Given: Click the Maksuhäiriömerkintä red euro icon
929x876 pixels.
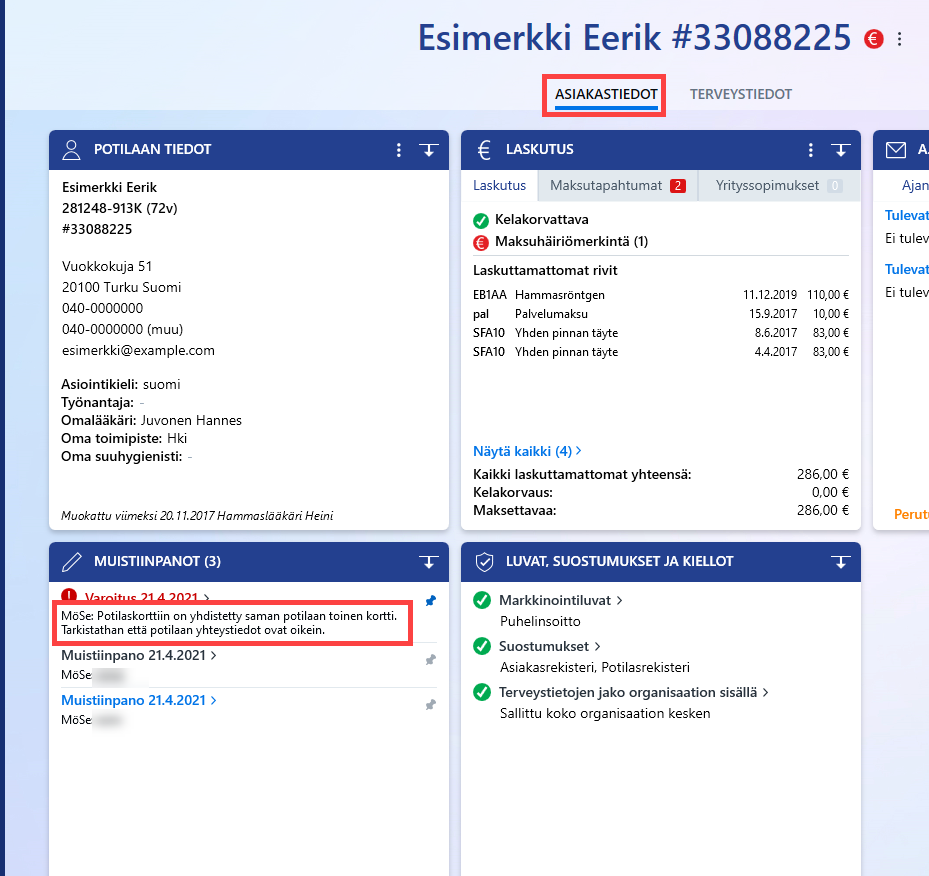Looking at the screenshot, I should pyautogui.click(x=480, y=242).
